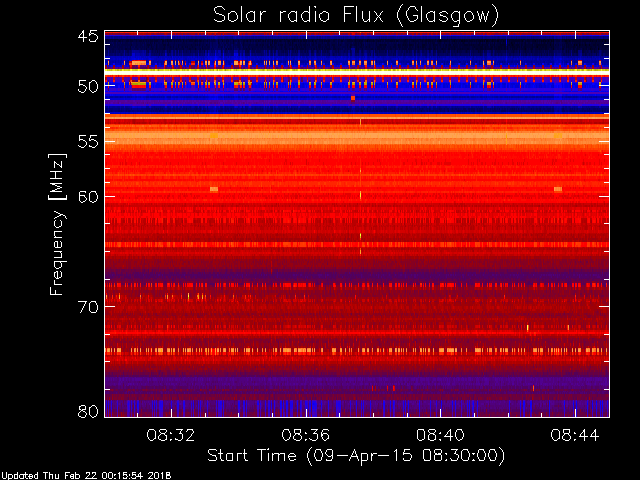Screen dimensions: 640x480
Task: Click the 08:44 time tick label
Action: (x=575, y=435)
